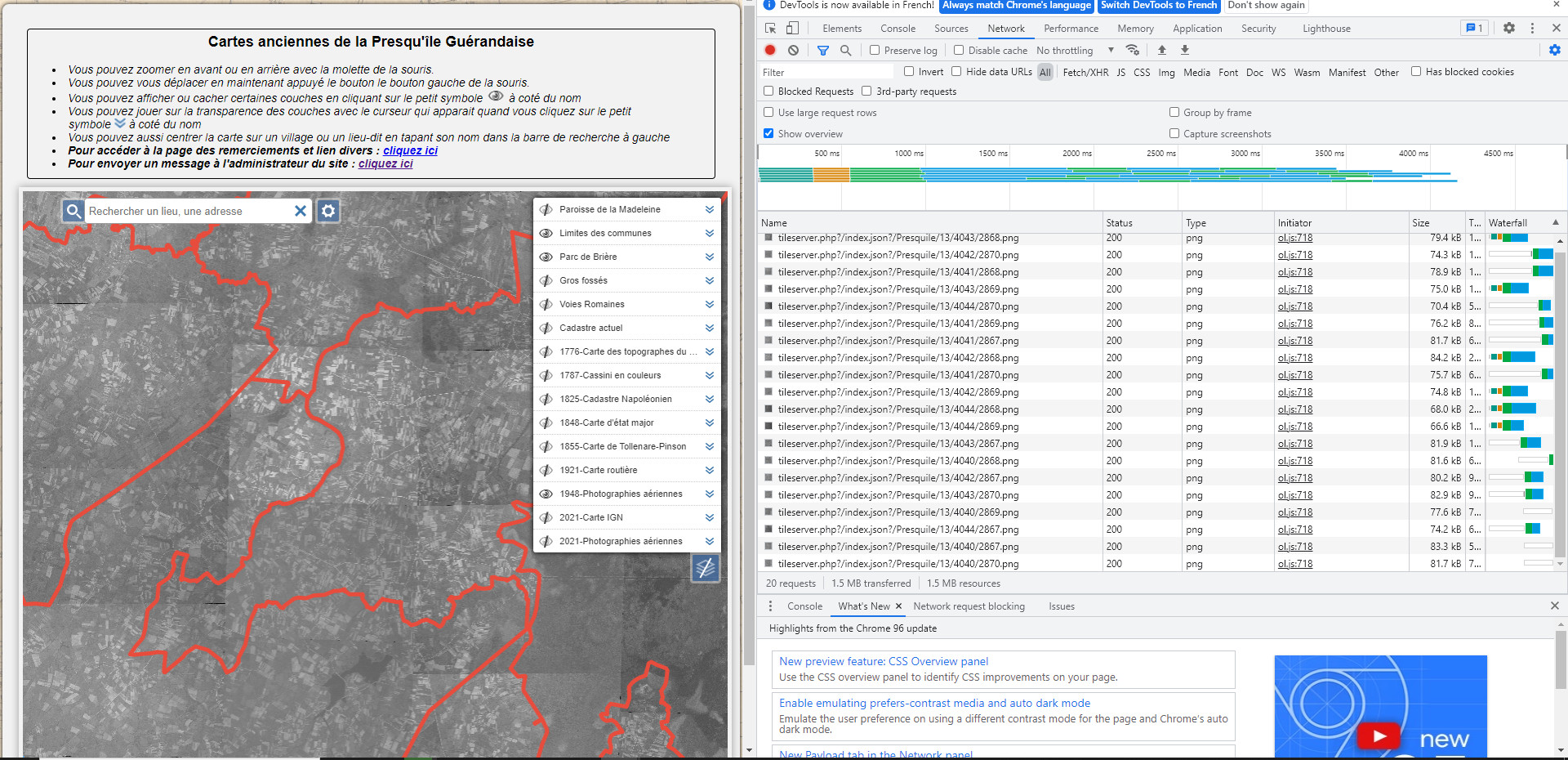Switch to the Elements tab
1568x760 pixels.
842,28
